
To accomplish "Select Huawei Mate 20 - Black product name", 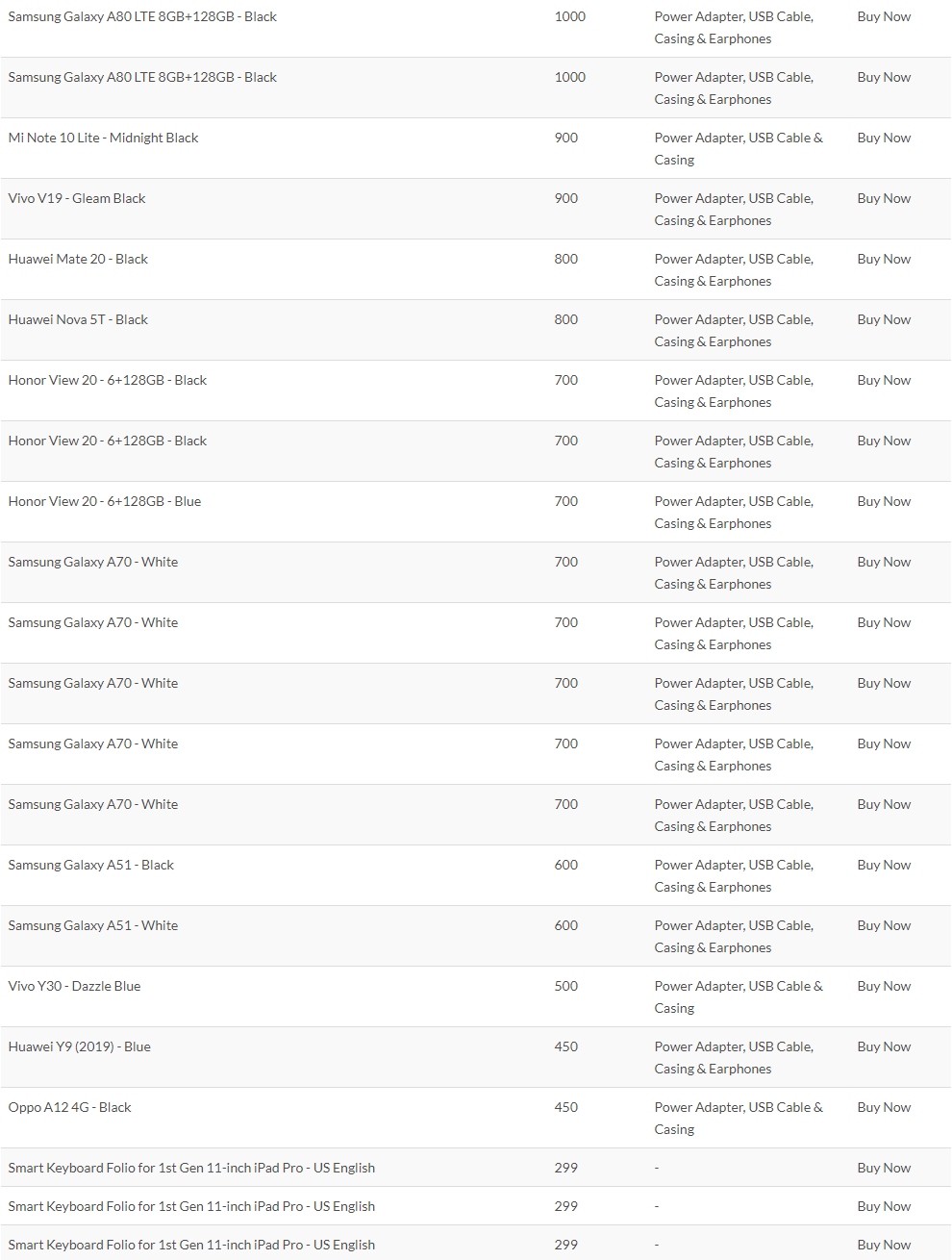I will (x=78, y=259).
